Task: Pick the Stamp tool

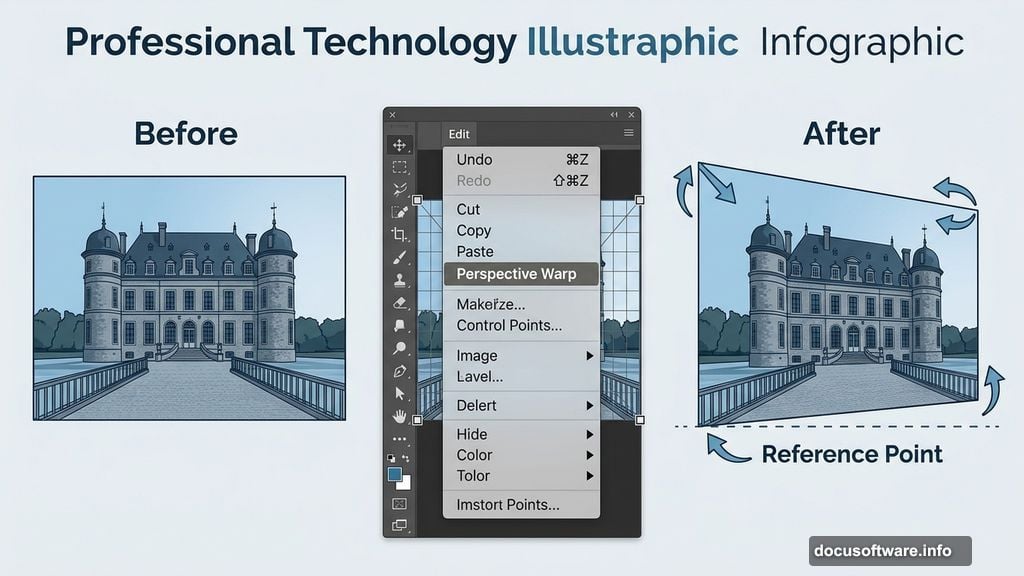Action: (400, 280)
